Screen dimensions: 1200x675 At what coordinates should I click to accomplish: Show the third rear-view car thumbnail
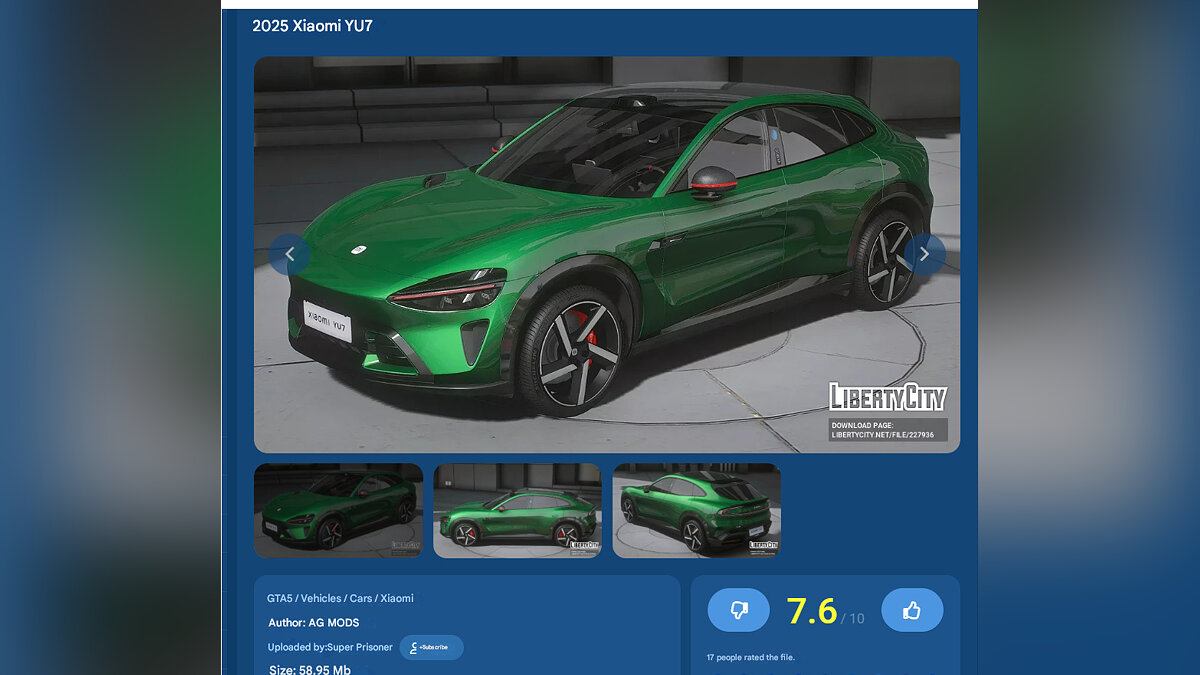click(696, 510)
